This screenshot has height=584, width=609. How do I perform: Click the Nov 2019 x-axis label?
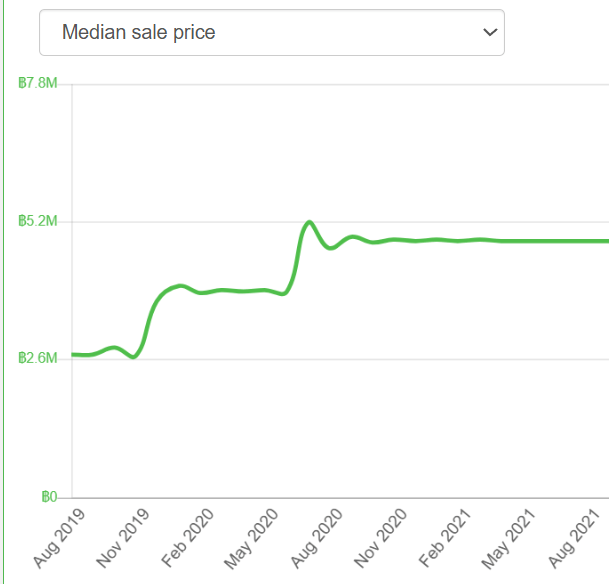[124, 538]
